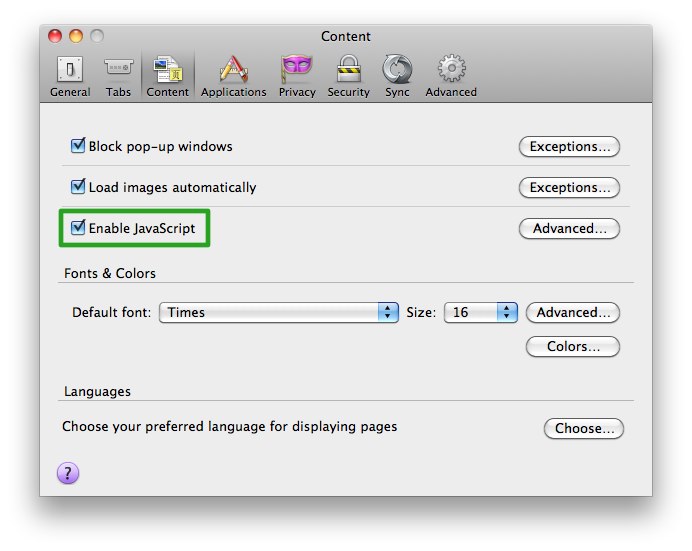Toggle Load images automatically checkbox

78,186
